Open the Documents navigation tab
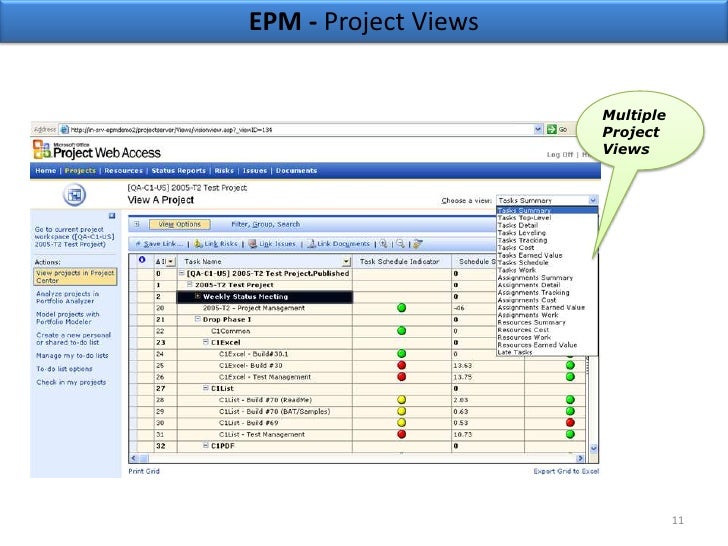This screenshot has height=546, width=728. pyautogui.click(x=296, y=171)
